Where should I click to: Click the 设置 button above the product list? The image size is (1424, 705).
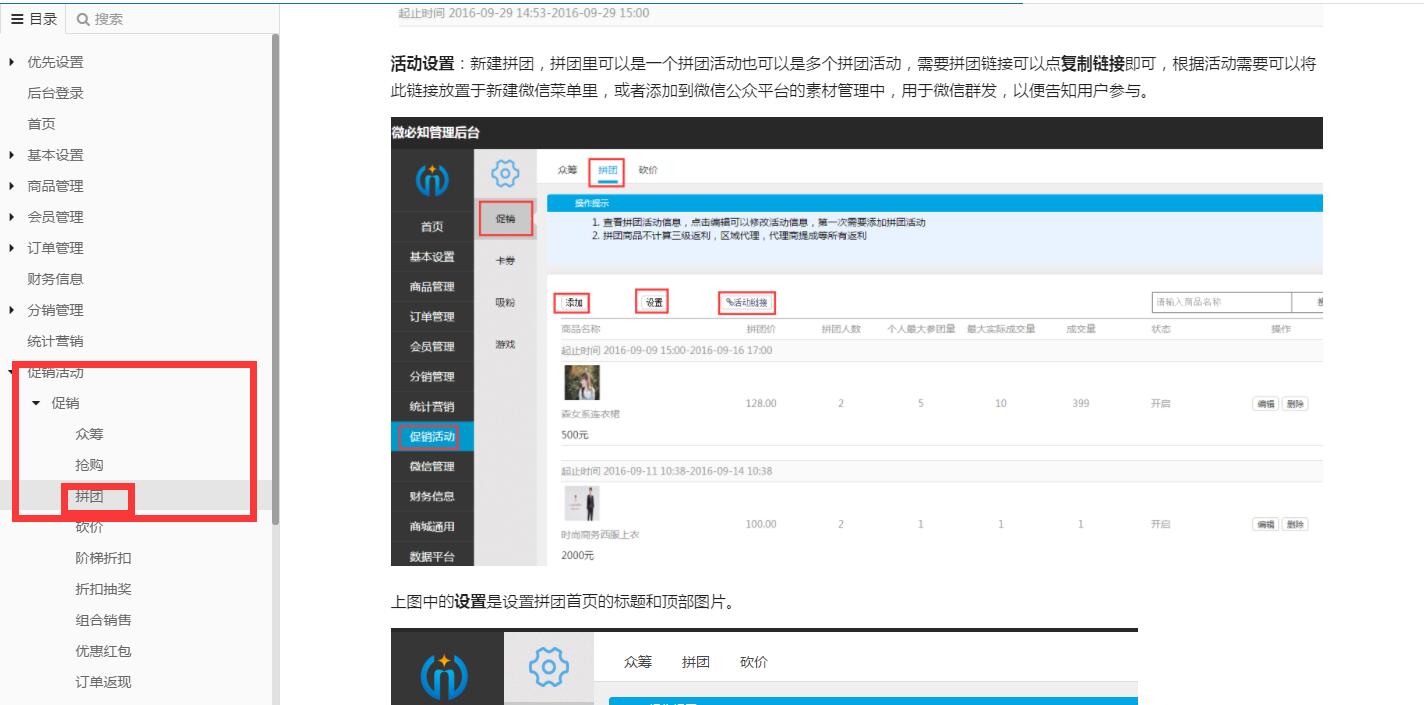[x=651, y=301]
